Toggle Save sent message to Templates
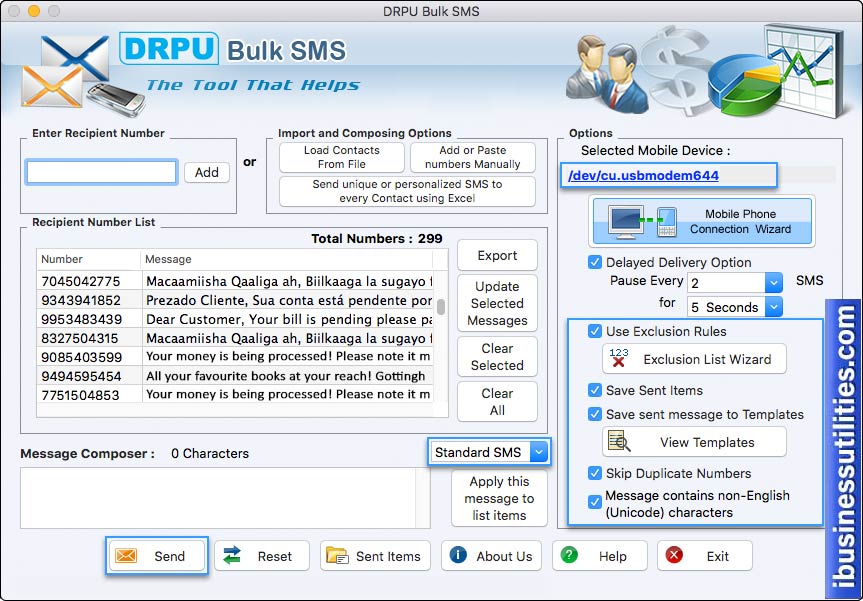This screenshot has height=601, width=863. [x=594, y=414]
